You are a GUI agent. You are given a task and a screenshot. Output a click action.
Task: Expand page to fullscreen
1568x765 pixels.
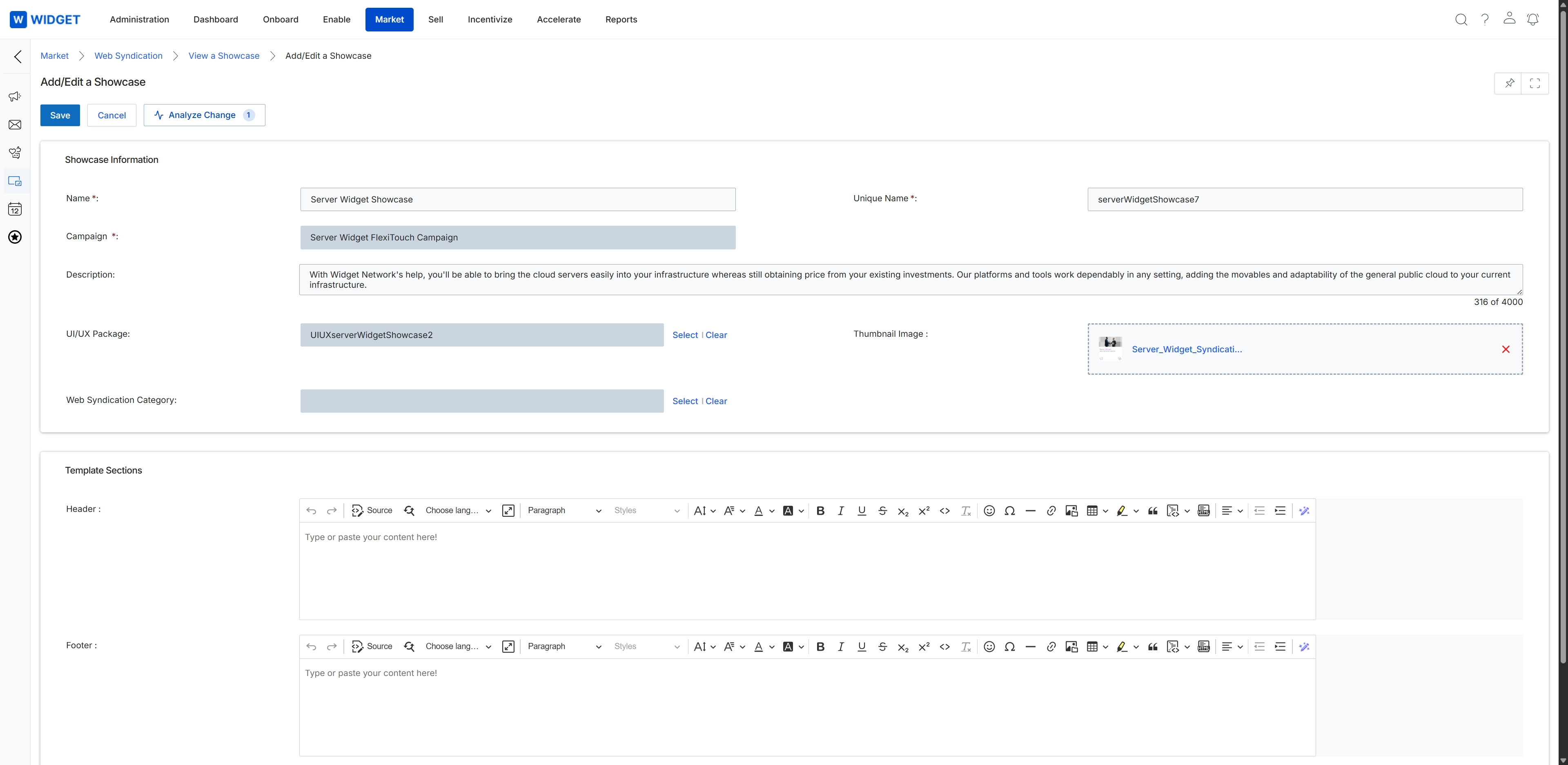[x=1535, y=83]
